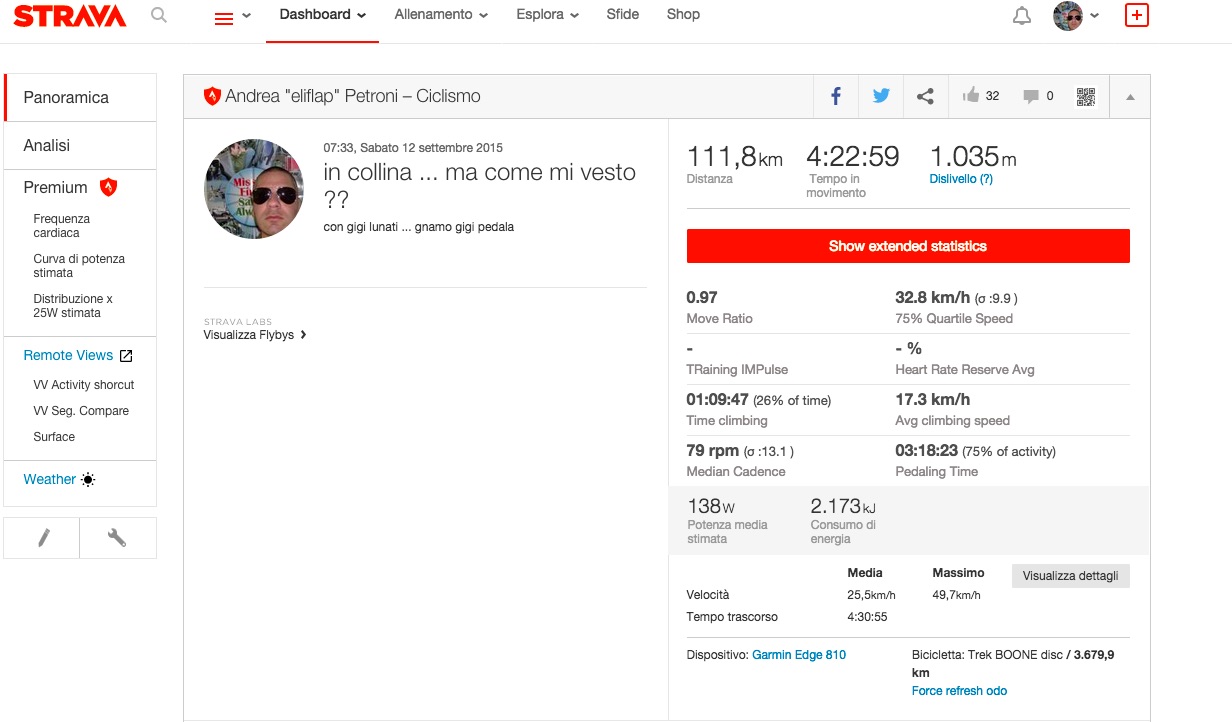Click the red plus upload icon
This screenshot has width=1232, height=722.
click(1136, 16)
